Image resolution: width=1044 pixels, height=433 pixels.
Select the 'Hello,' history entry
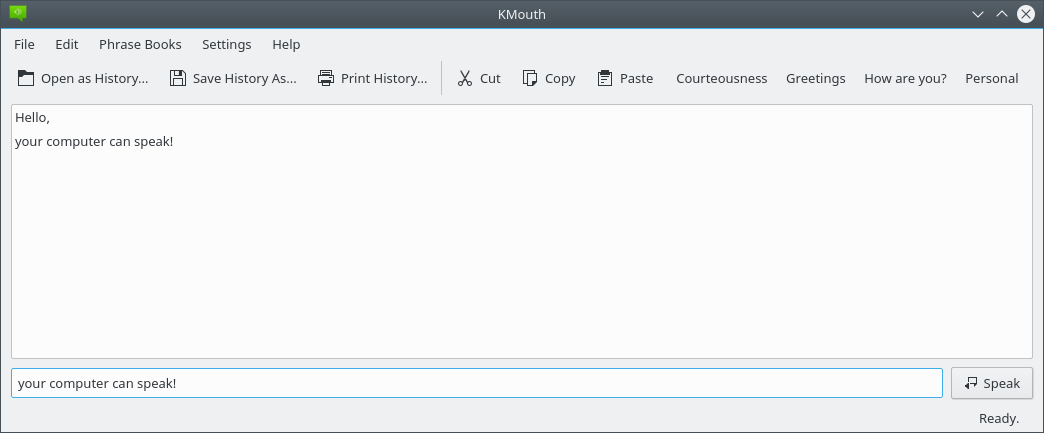[x=33, y=119]
